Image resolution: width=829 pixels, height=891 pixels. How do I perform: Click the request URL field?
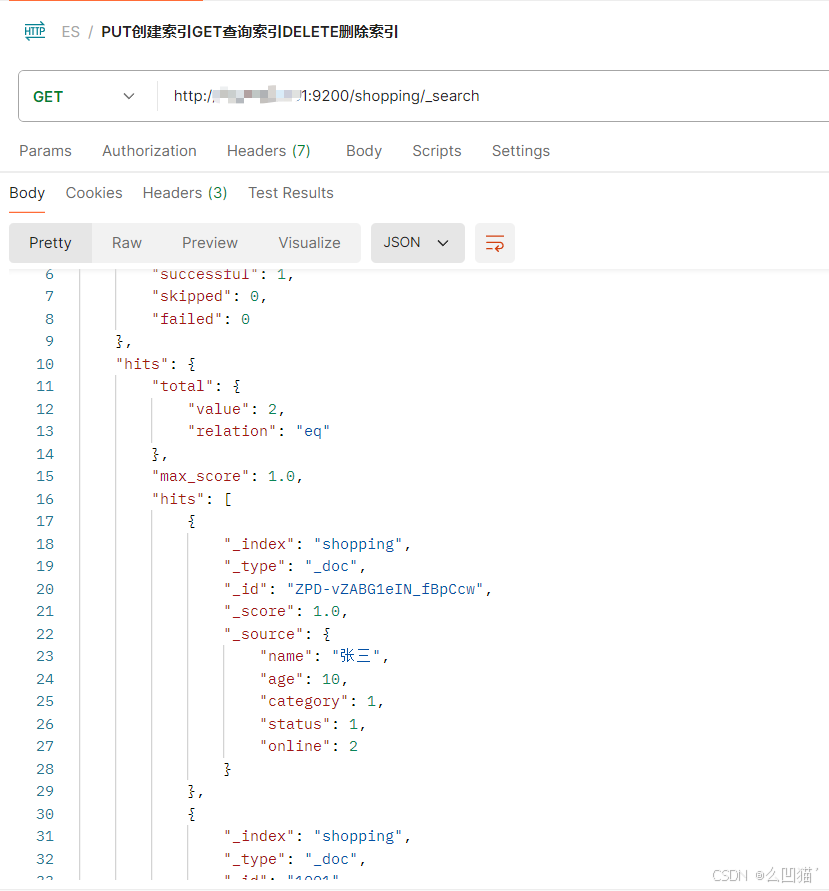coord(490,96)
